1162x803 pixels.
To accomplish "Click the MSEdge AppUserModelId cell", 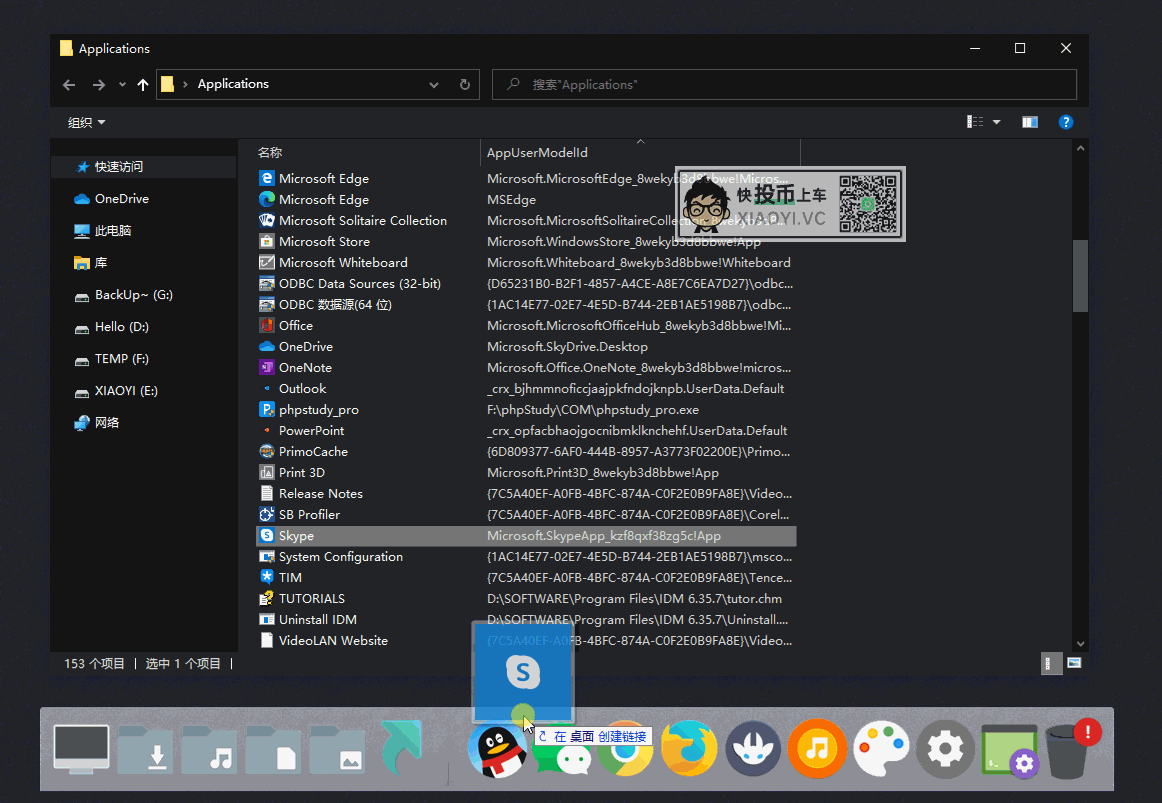I will [511, 199].
